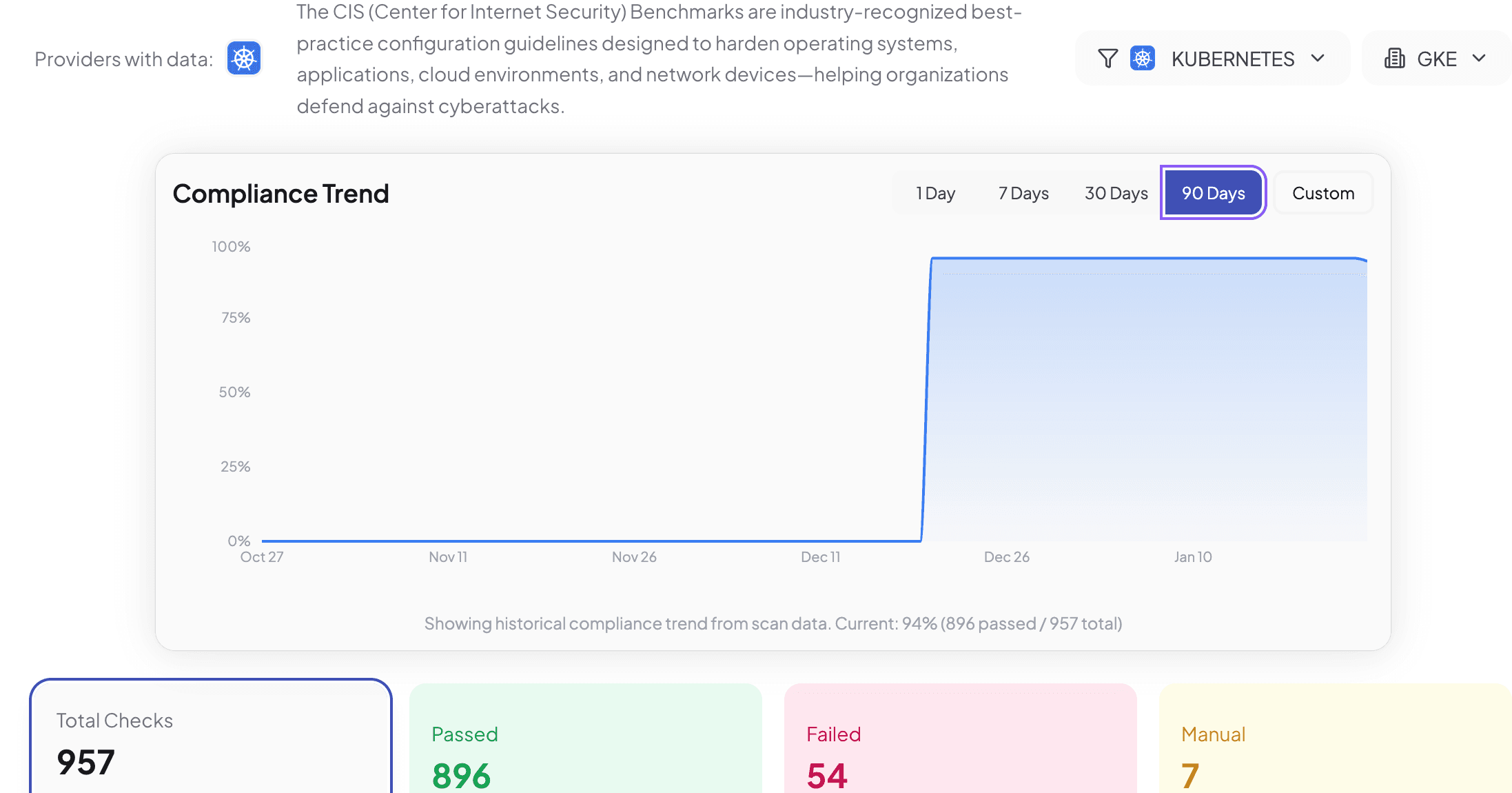Select the filter funnel icon

(1107, 58)
